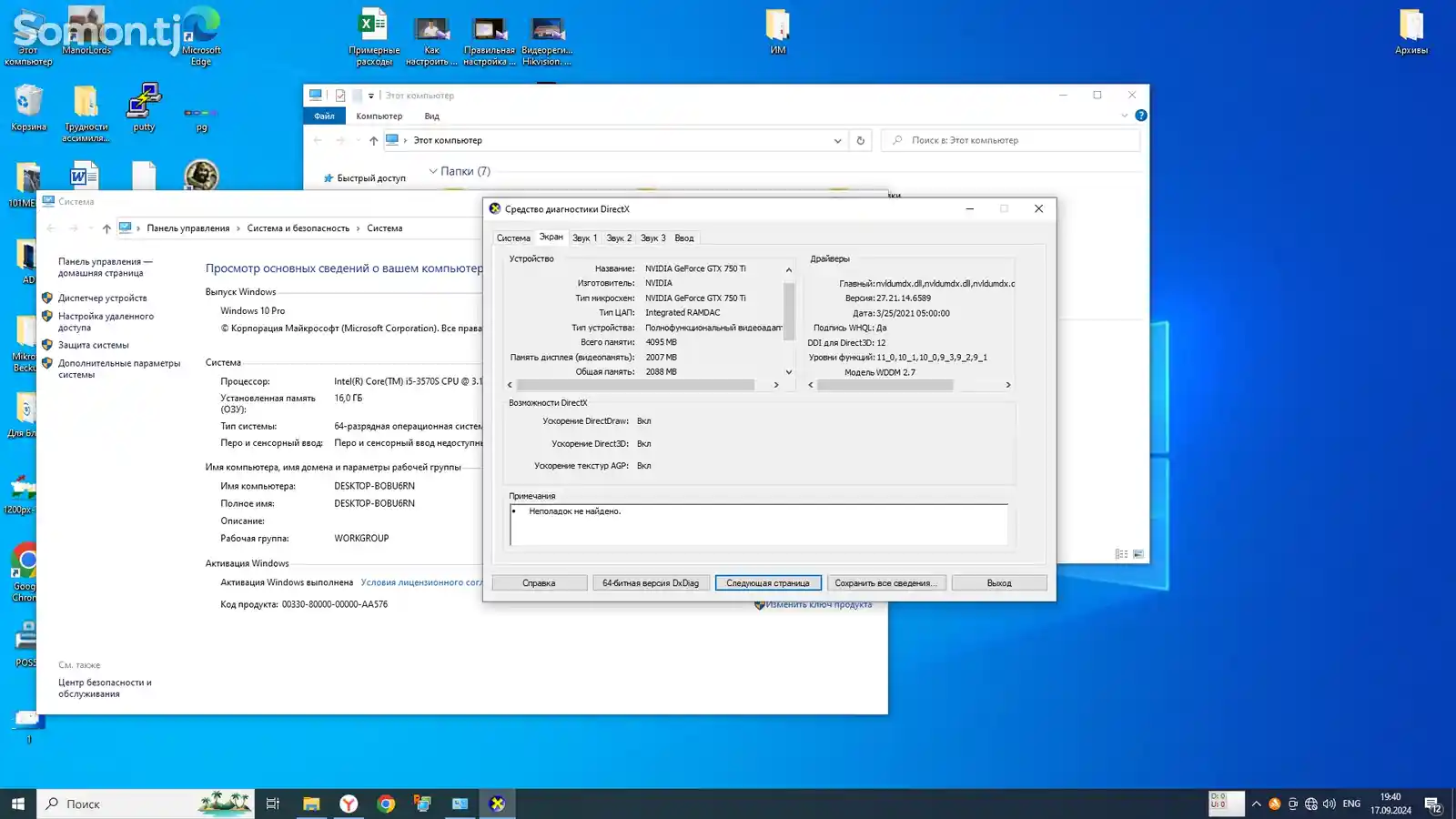1456x819 pixels.
Task: Click the Explorer help question mark icon
Action: click(x=1140, y=116)
